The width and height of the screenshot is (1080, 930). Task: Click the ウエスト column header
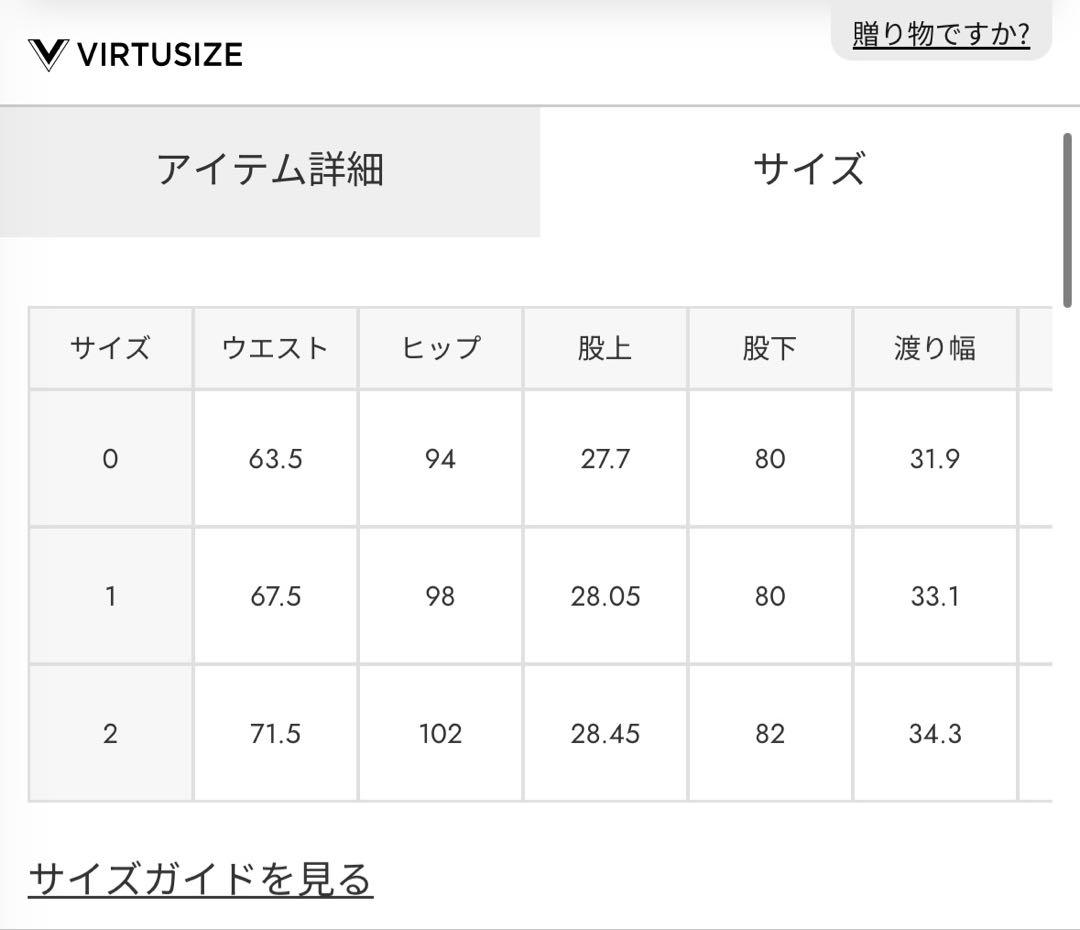[276, 349]
